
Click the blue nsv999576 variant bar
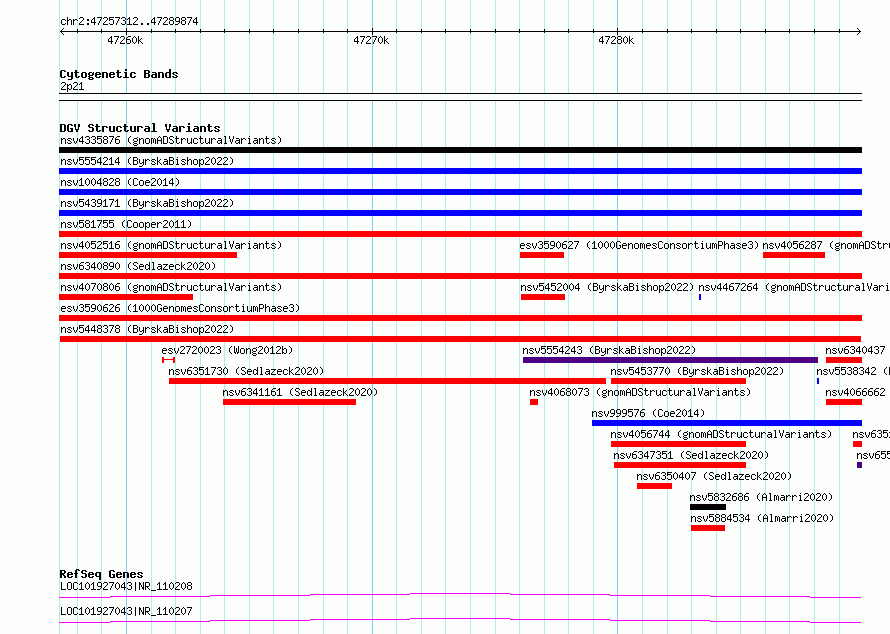point(727,423)
